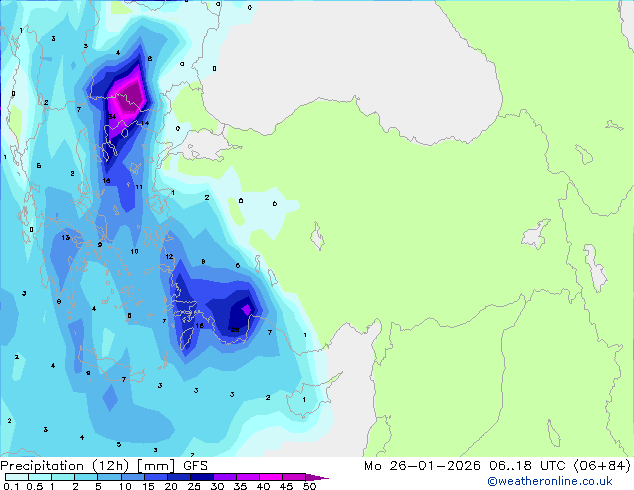Click the weatheronline.co.uk copyright link
The image size is (634, 490).
550,481
